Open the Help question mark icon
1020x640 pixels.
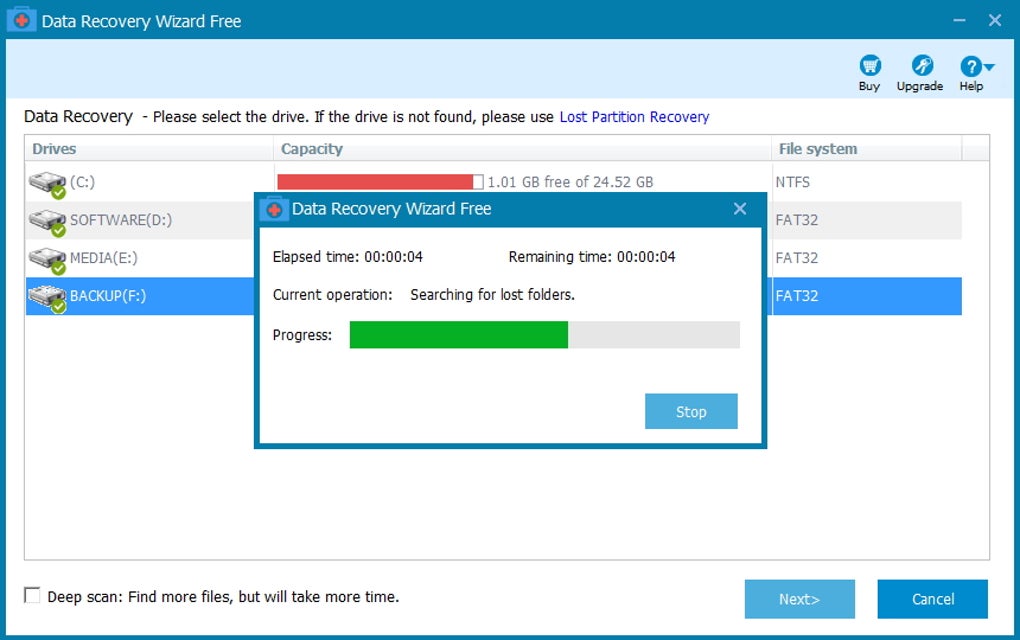click(970, 66)
